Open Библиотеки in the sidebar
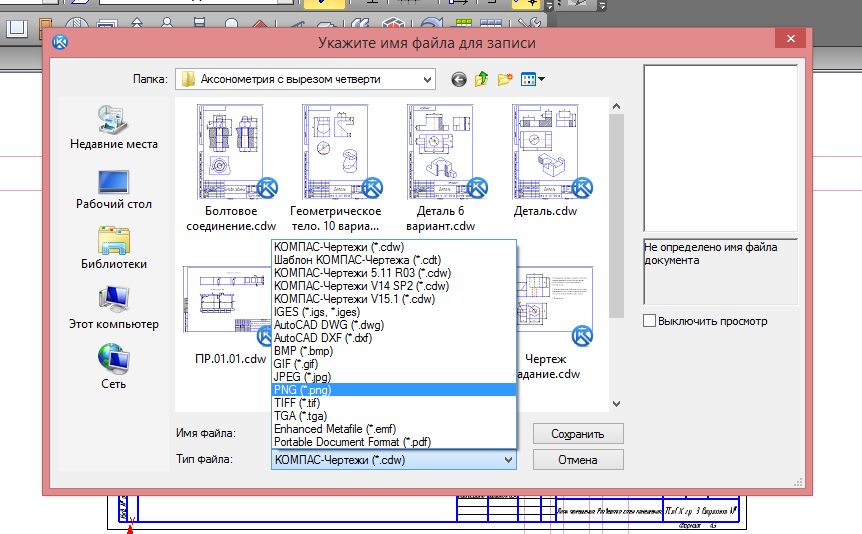 pos(114,248)
